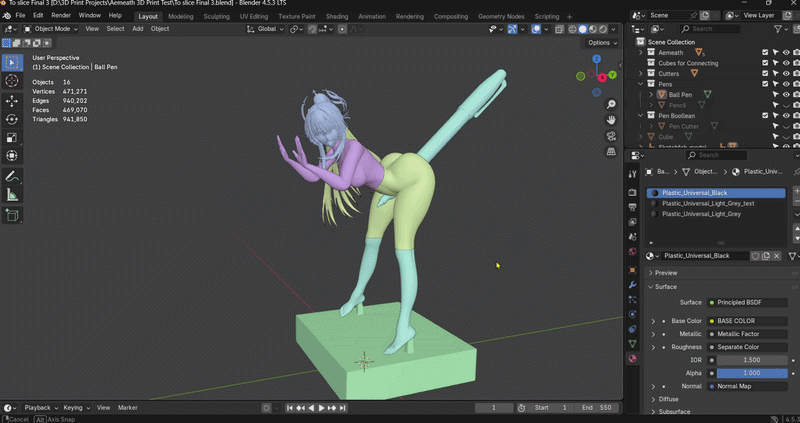
Task: Toggle X-ray mode
Action: (x=559, y=29)
